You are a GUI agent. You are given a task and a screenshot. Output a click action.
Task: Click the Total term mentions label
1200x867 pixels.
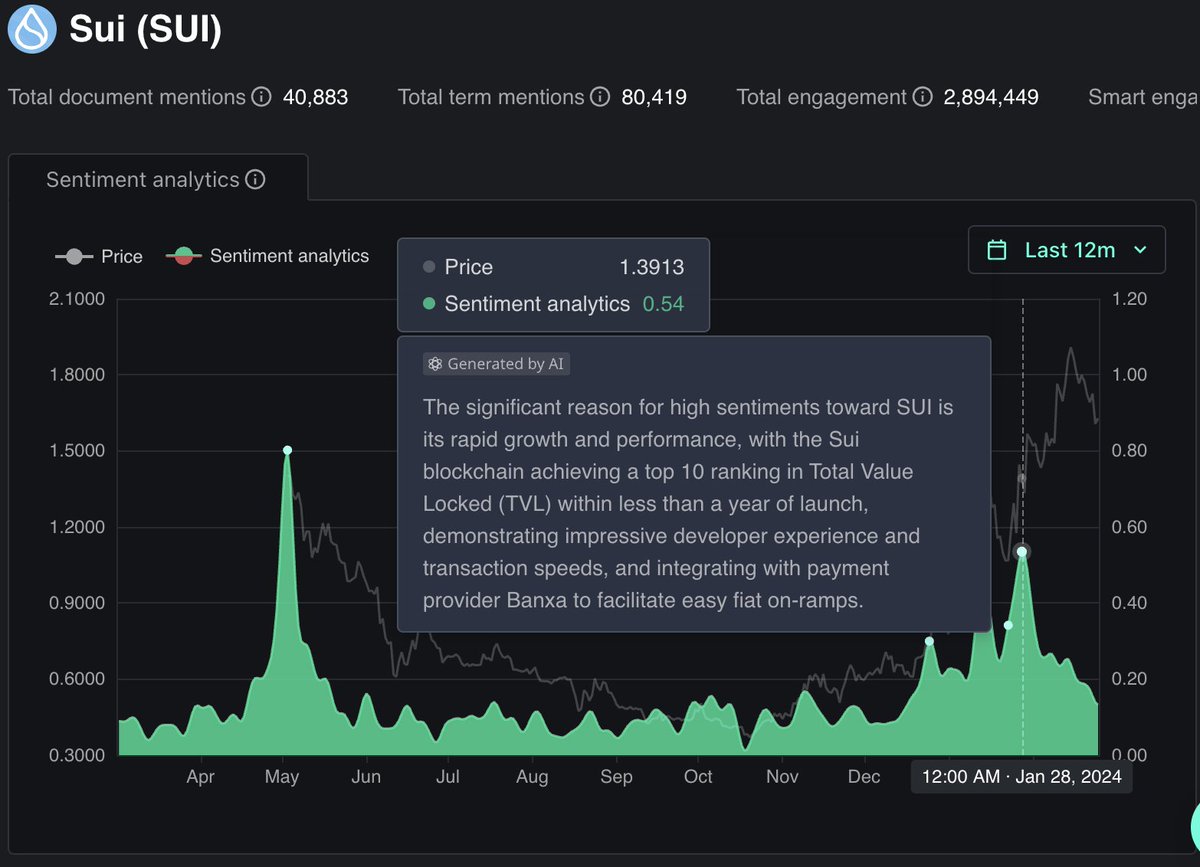pos(491,97)
